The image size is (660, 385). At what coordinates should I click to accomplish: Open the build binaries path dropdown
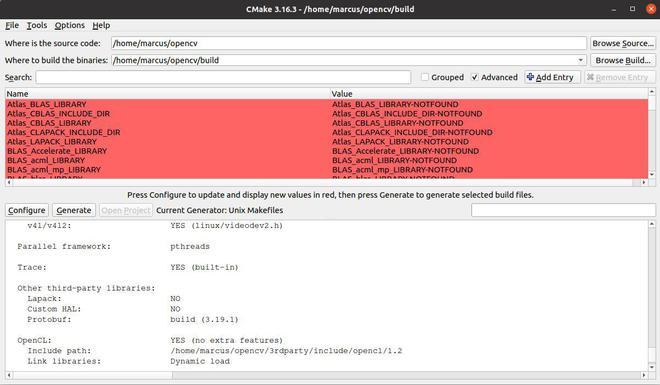point(580,60)
